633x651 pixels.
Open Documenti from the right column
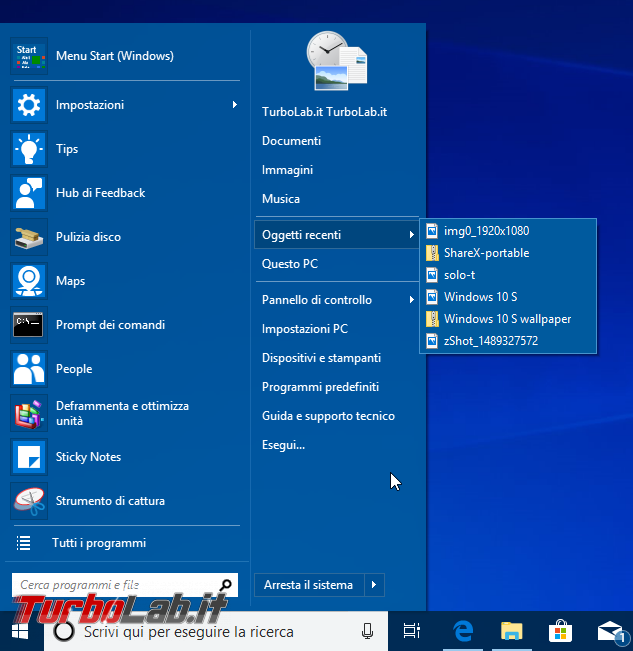[291, 141]
